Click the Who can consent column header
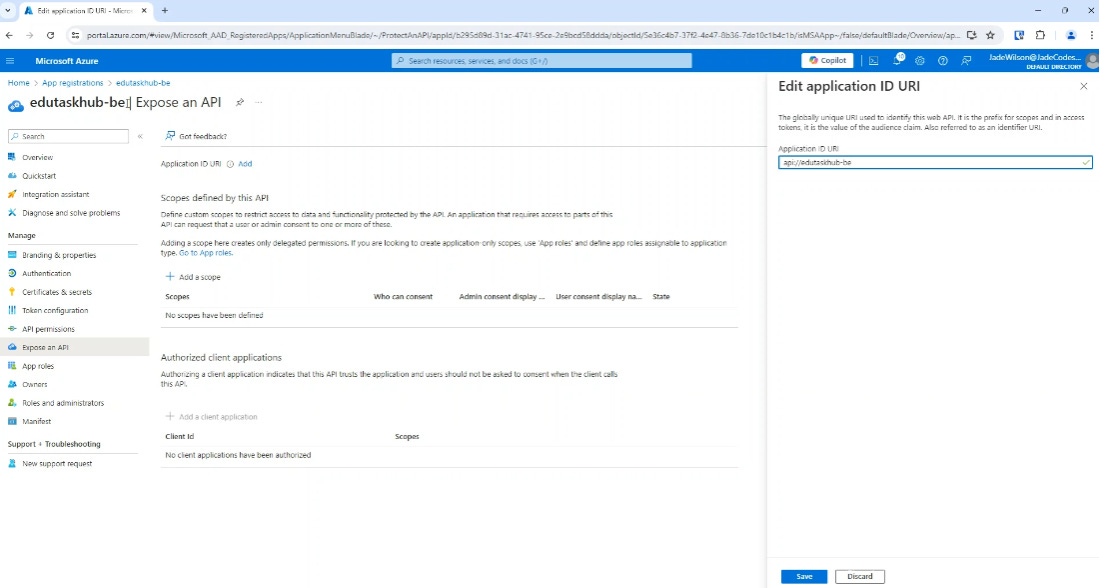 [x=403, y=296]
